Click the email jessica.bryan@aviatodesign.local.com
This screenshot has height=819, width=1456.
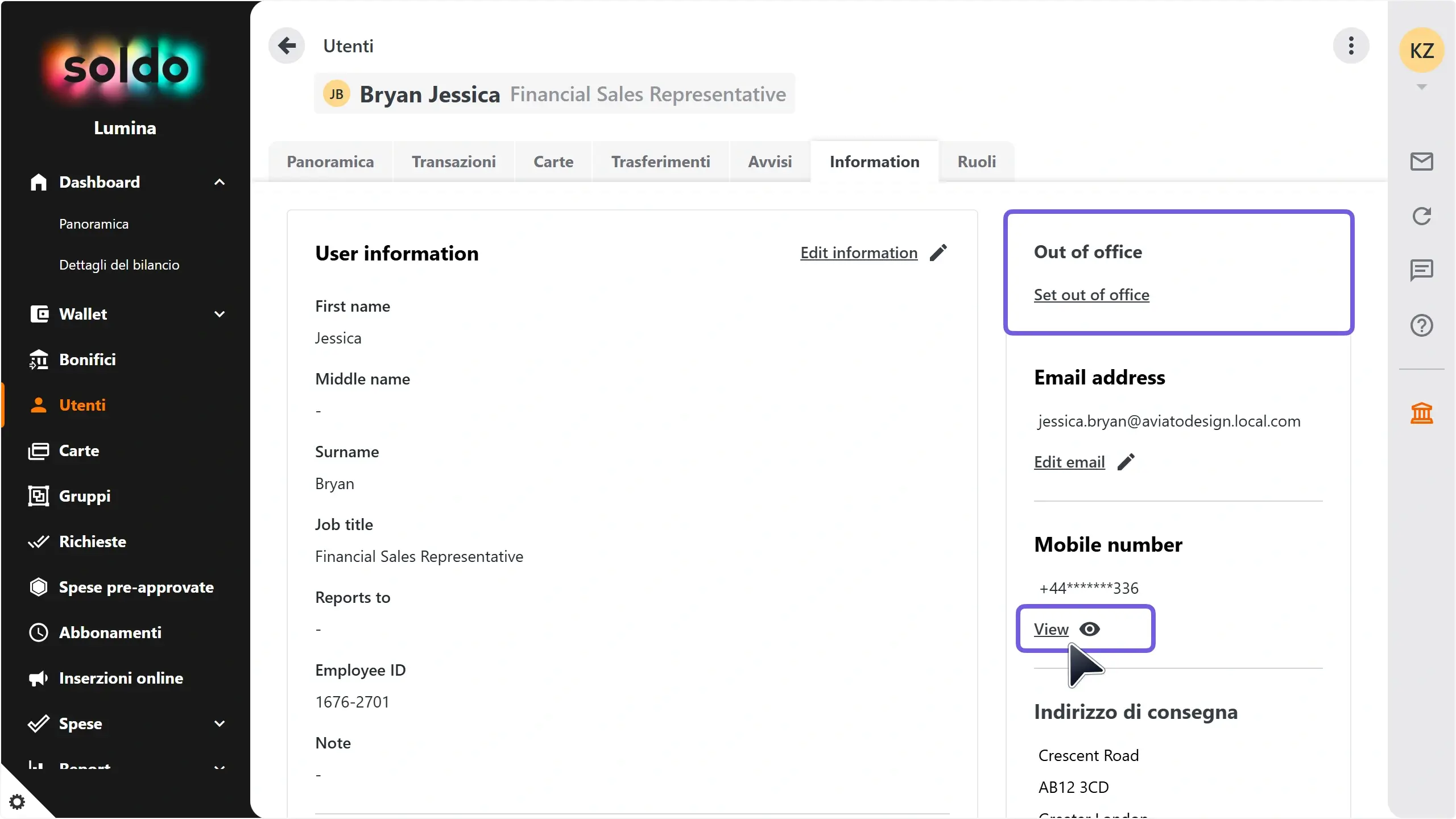pyautogui.click(x=1169, y=421)
